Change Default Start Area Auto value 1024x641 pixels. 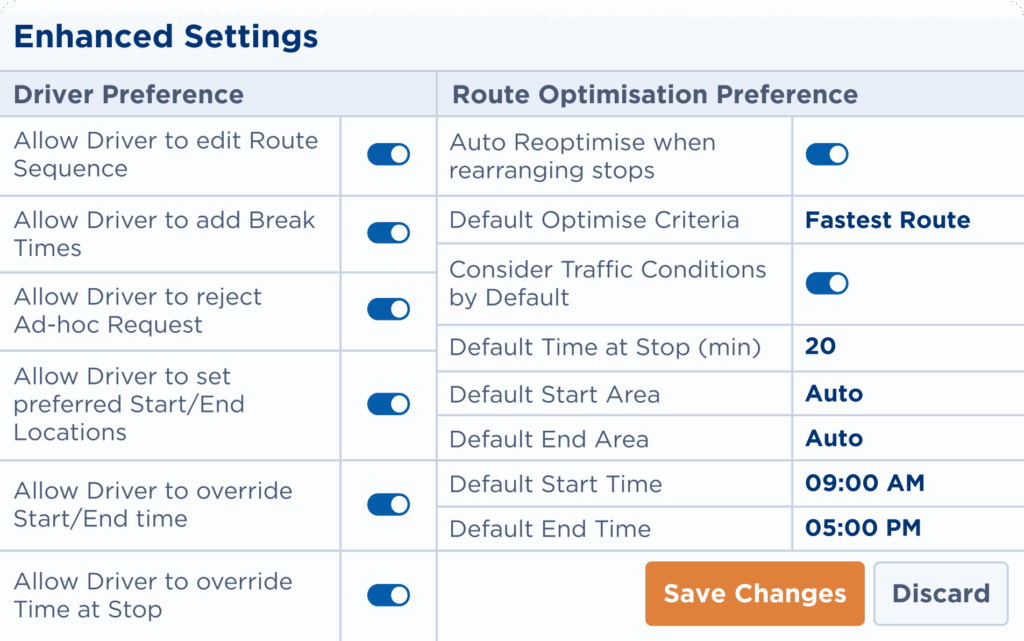click(x=834, y=394)
